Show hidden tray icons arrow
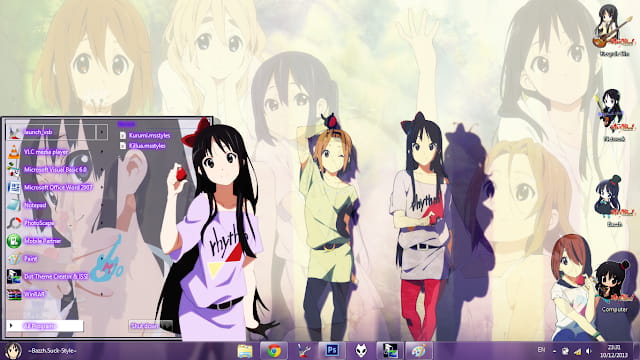 [x=554, y=351]
